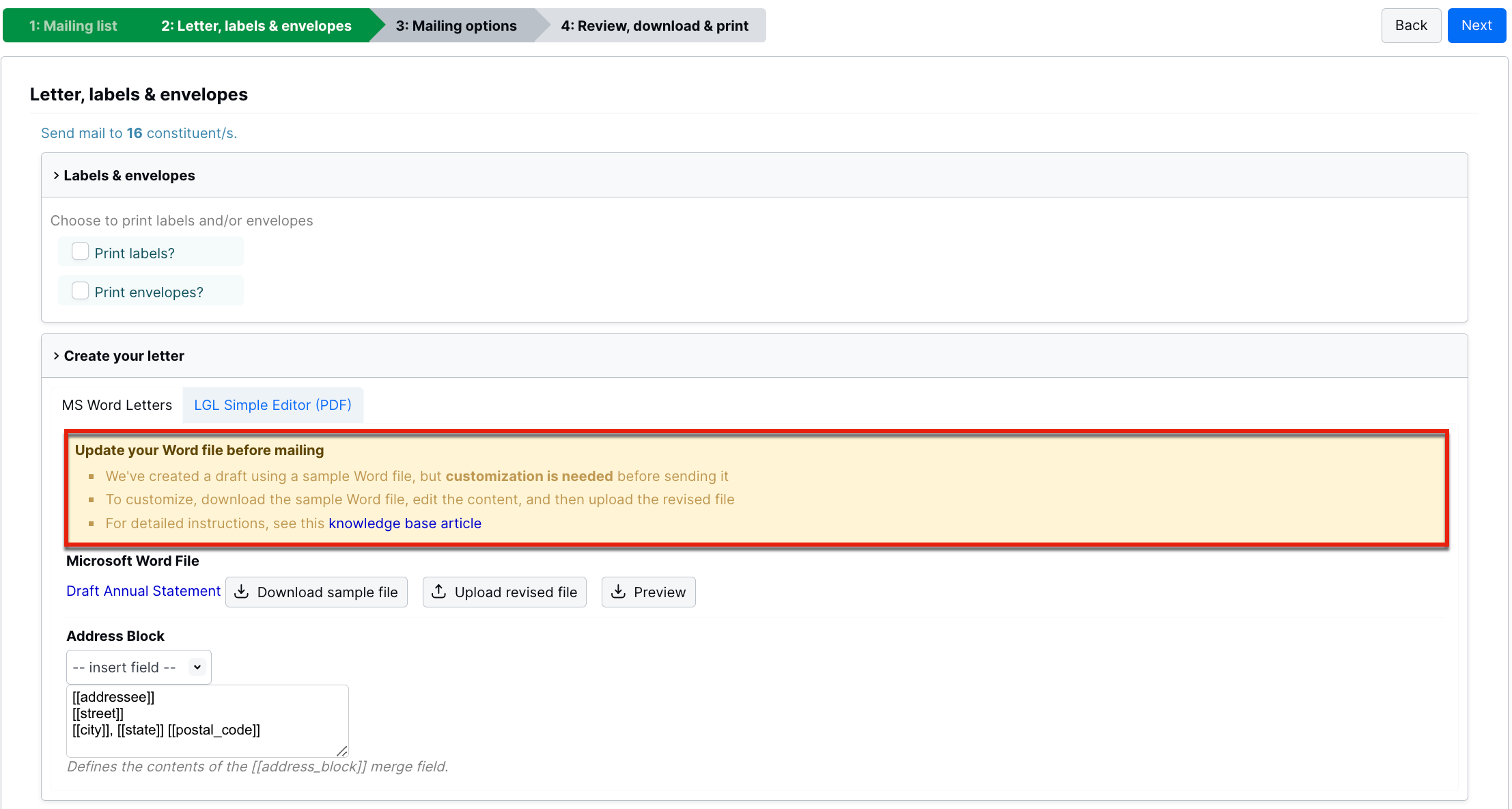Collapse the Create your letter section
Image resolution: width=1512 pixels, height=809 pixels.
[56, 356]
